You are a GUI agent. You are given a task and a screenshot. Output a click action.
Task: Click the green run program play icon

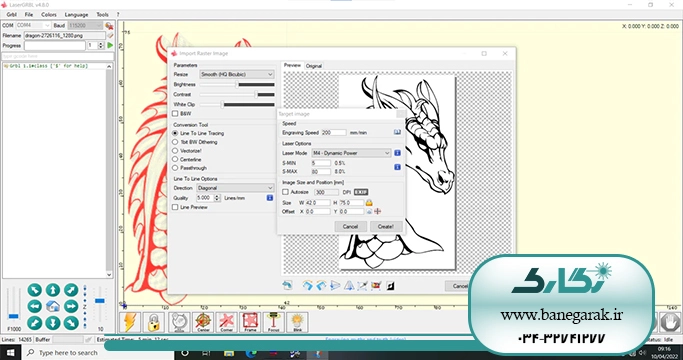tap(110, 45)
